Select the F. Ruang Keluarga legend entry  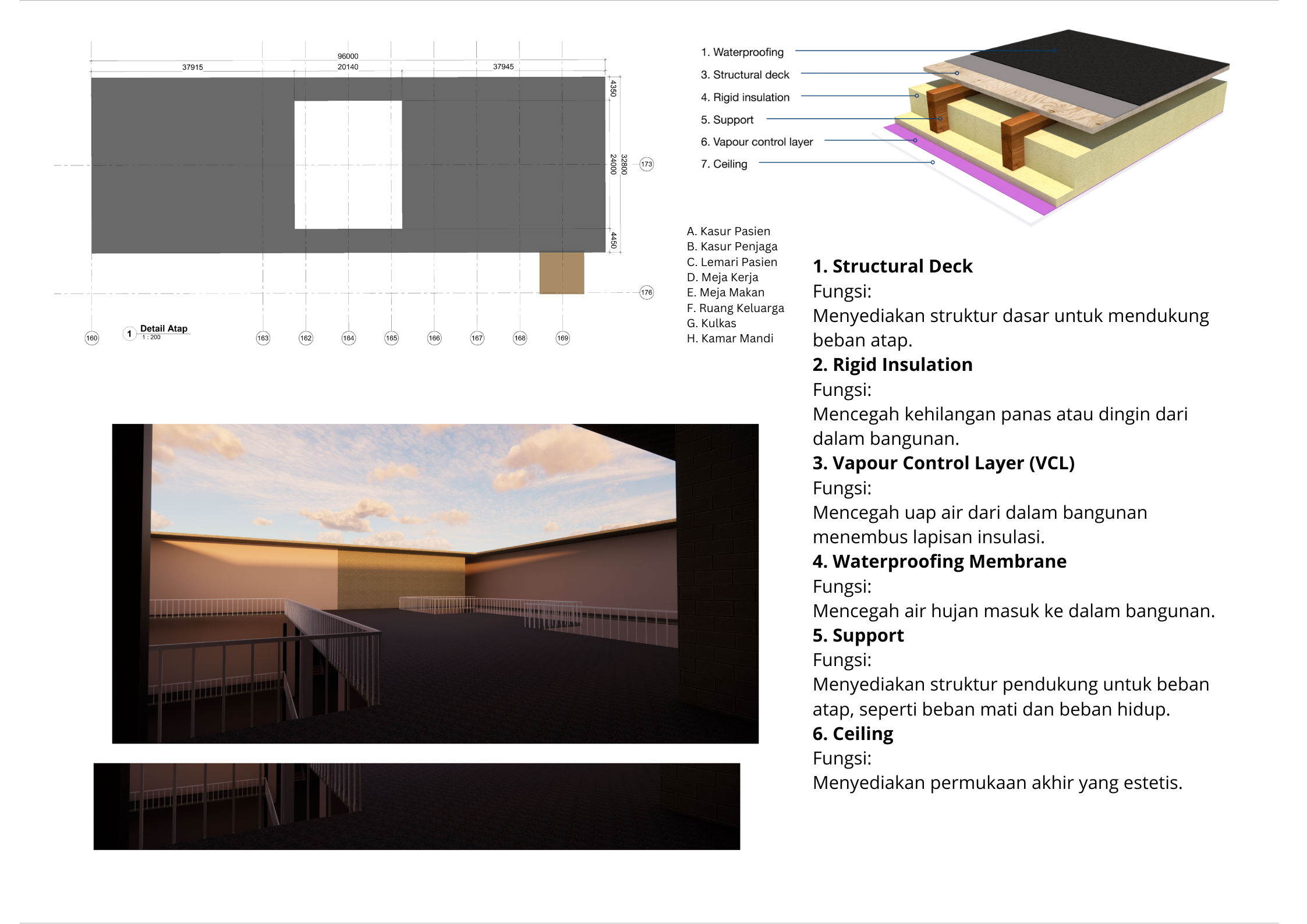pyautogui.click(x=735, y=308)
